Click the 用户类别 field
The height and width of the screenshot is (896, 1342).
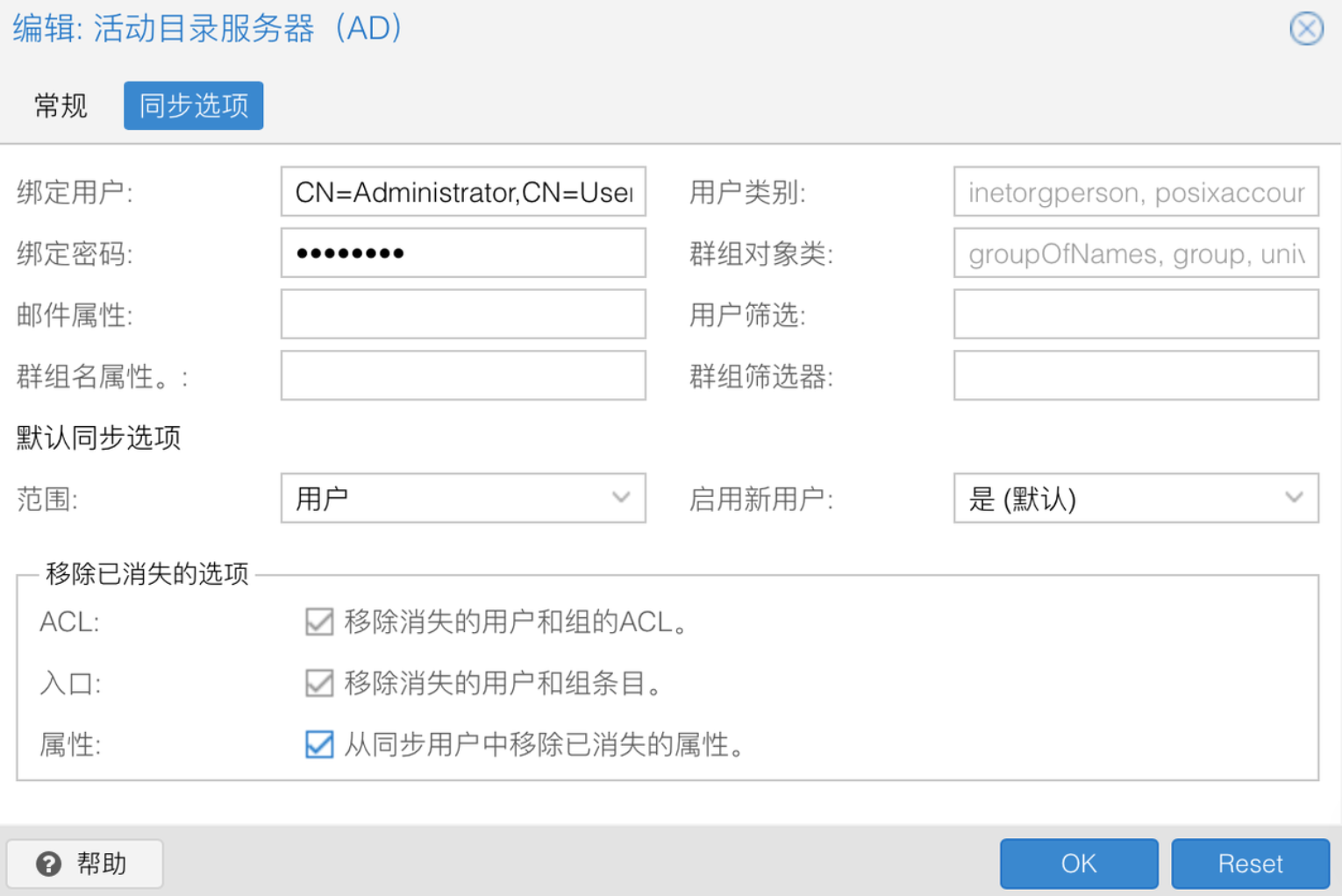point(1136,191)
